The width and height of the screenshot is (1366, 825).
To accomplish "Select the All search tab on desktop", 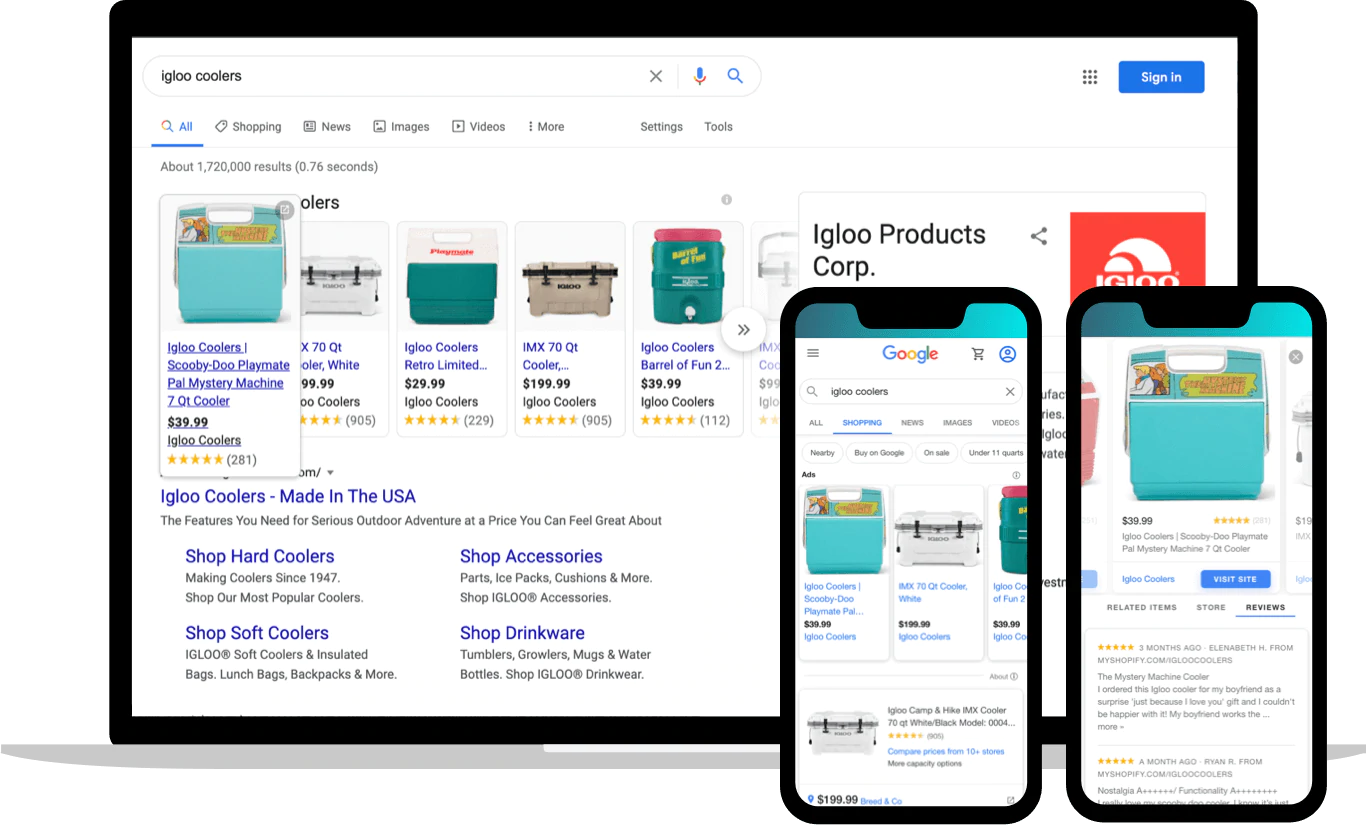I will [x=177, y=127].
